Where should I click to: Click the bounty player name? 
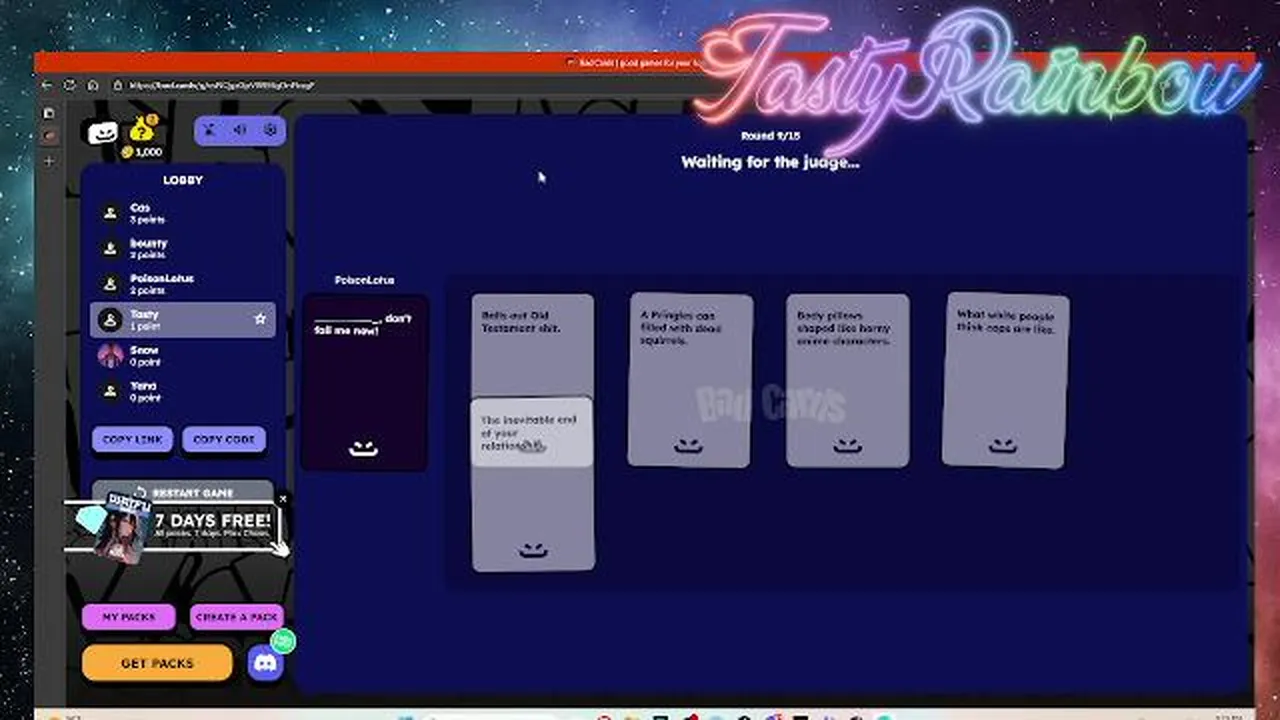point(149,243)
